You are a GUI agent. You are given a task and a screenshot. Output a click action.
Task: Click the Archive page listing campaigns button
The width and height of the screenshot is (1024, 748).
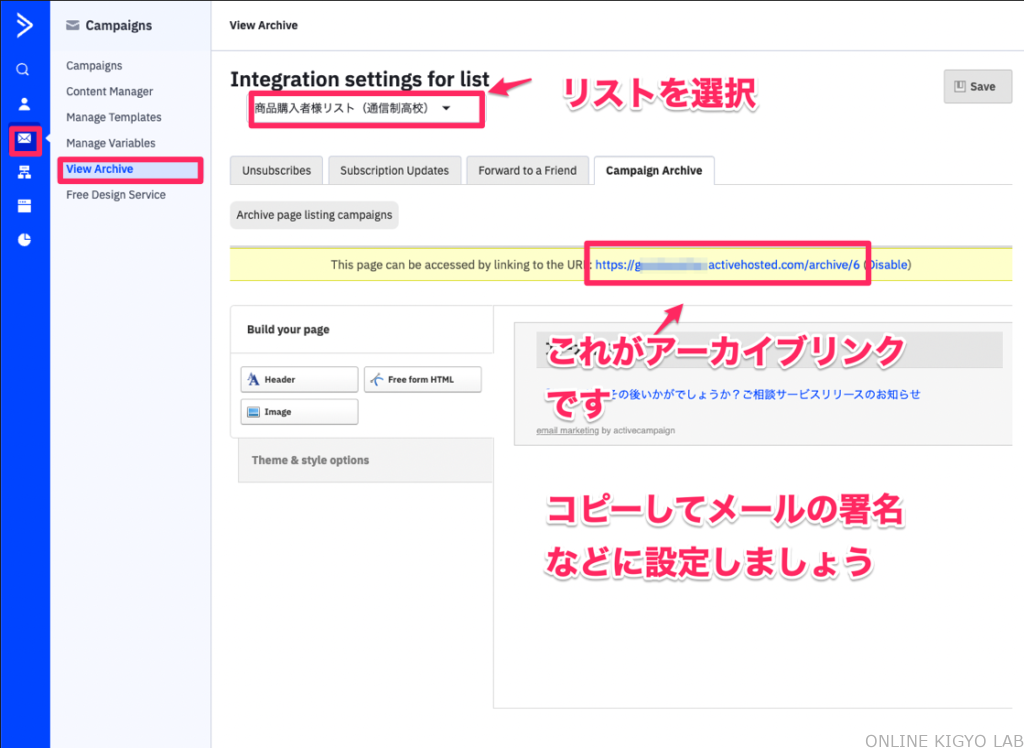click(x=314, y=215)
